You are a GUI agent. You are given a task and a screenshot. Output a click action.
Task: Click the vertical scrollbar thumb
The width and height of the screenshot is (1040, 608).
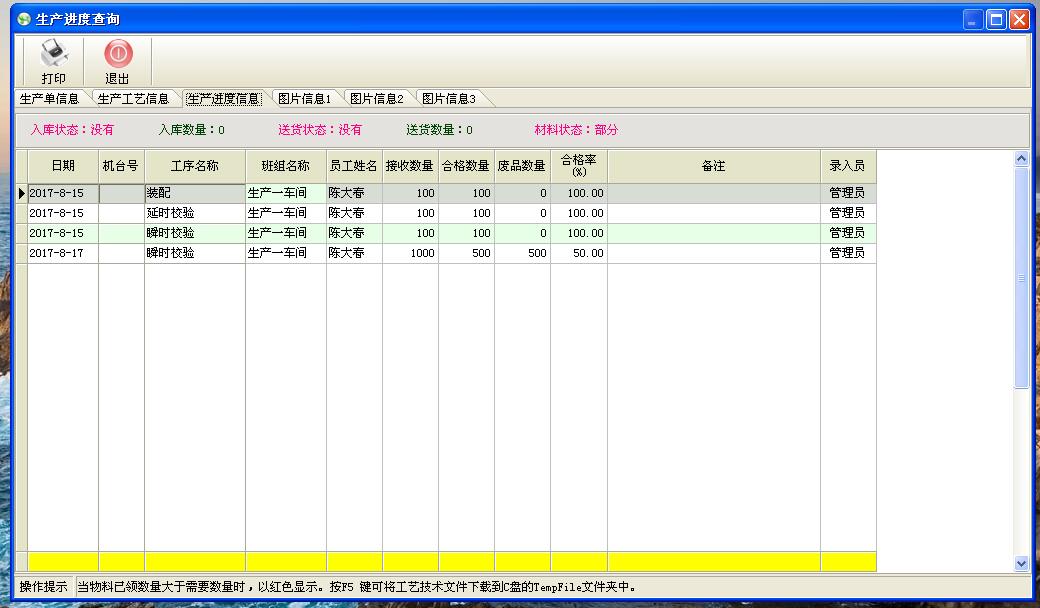(x=1021, y=278)
